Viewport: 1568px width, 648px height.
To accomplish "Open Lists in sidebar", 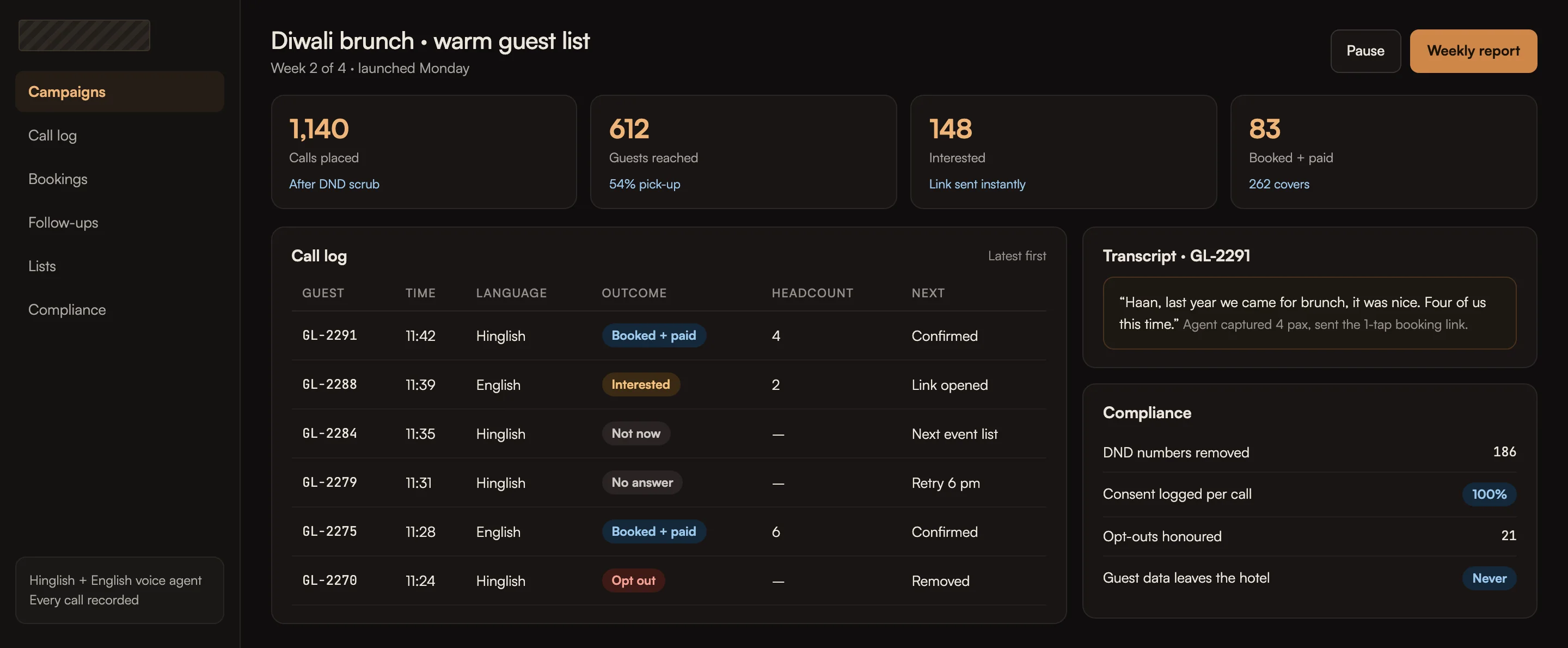I will coord(119,266).
